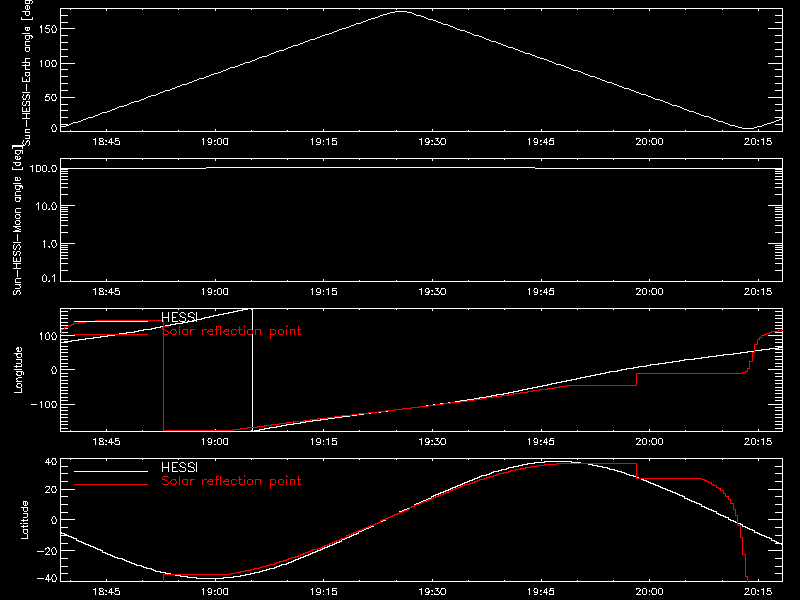Click the HESSI legend label in Longitude panel
800x600 pixels.
(x=179, y=317)
